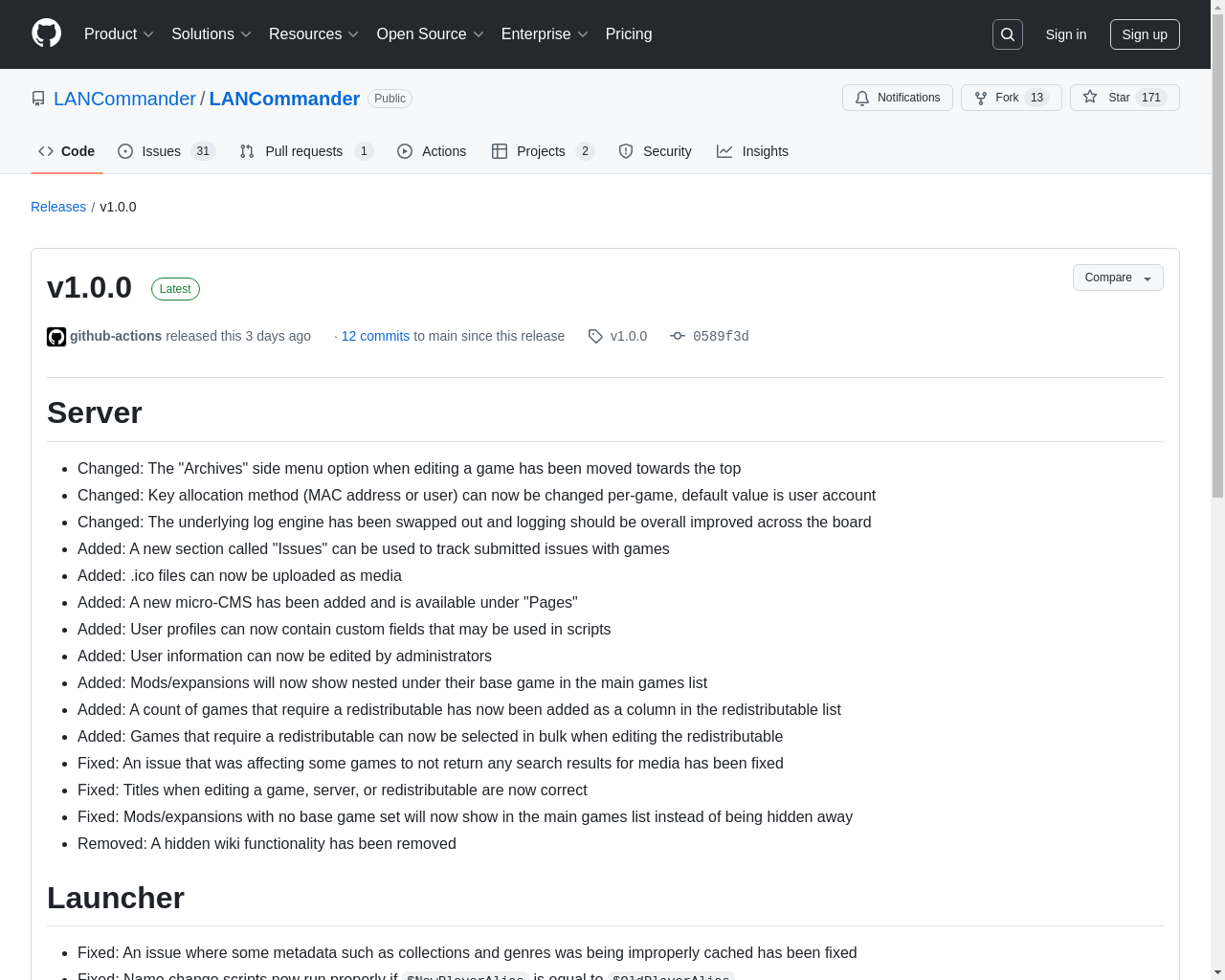Click the Pull requests counter 1

[x=364, y=151]
